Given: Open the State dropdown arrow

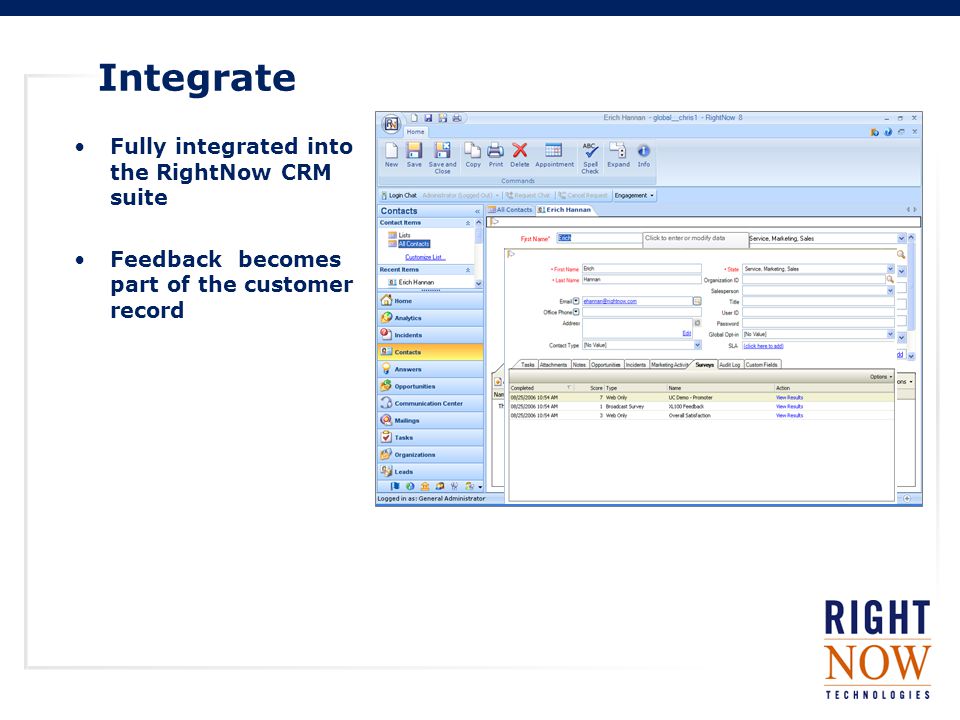Looking at the screenshot, I should pyautogui.click(x=890, y=269).
